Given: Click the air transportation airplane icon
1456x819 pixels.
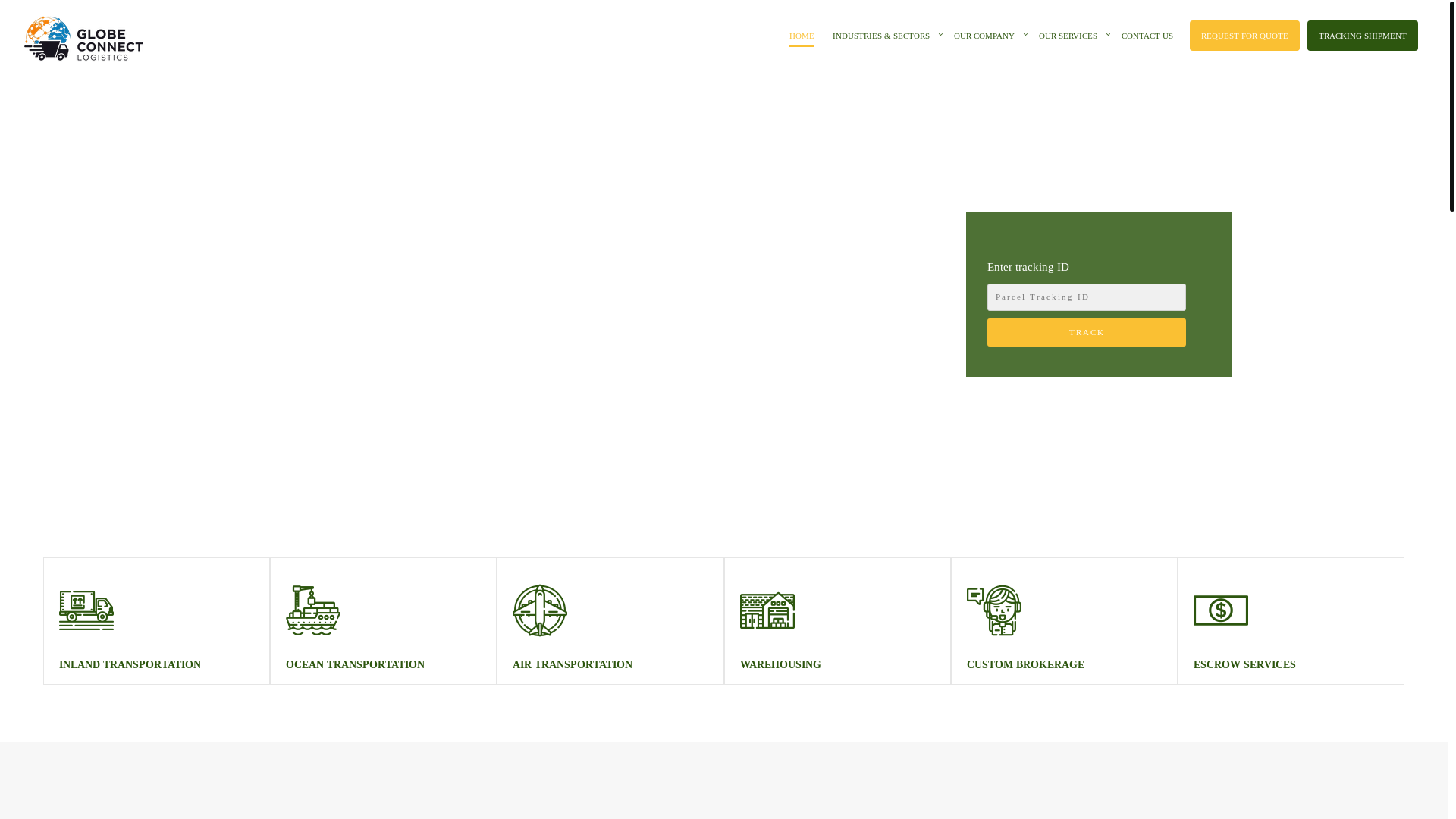Looking at the screenshot, I should tap(540, 610).
